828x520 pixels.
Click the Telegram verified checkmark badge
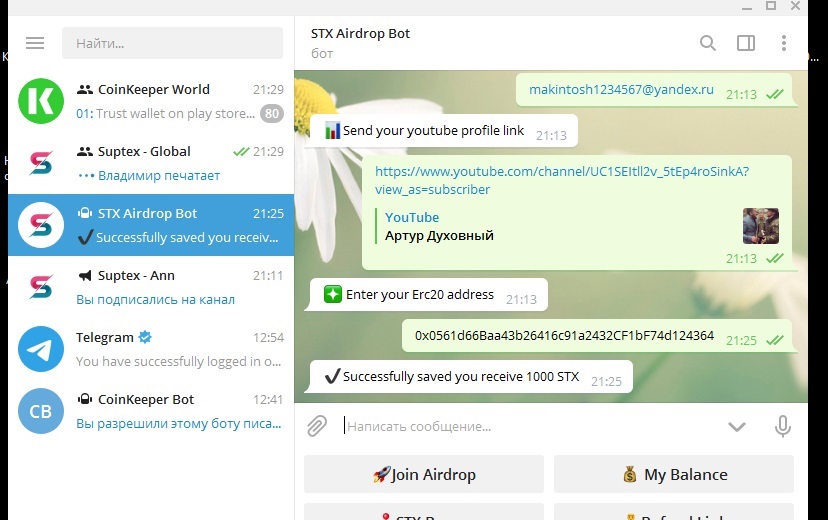[x=145, y=337]
